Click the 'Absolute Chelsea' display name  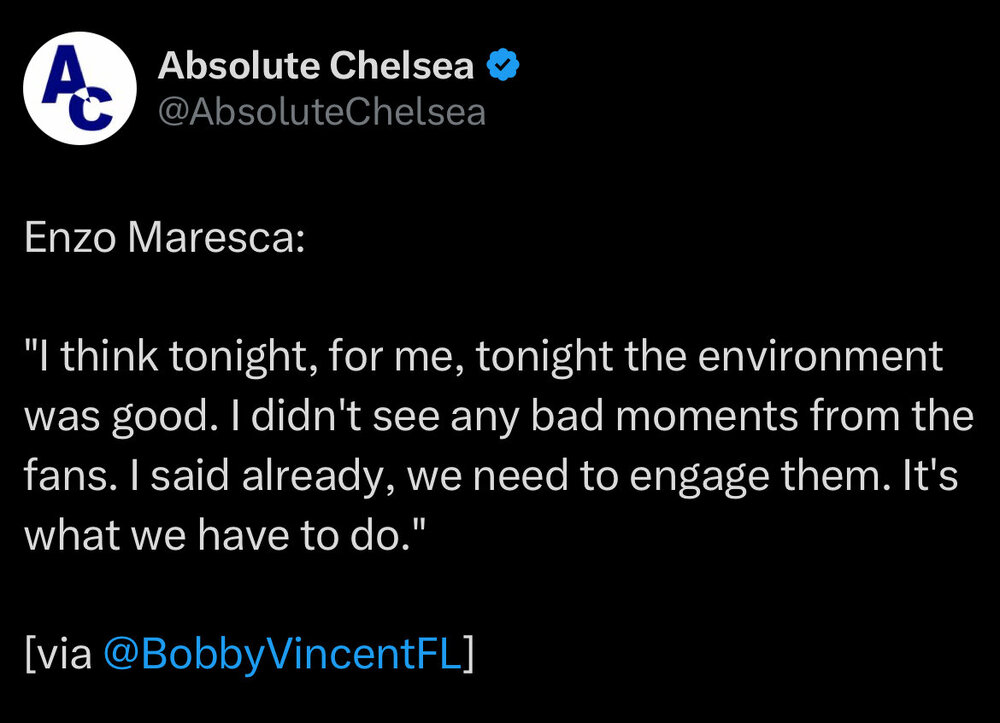point(316,65)
